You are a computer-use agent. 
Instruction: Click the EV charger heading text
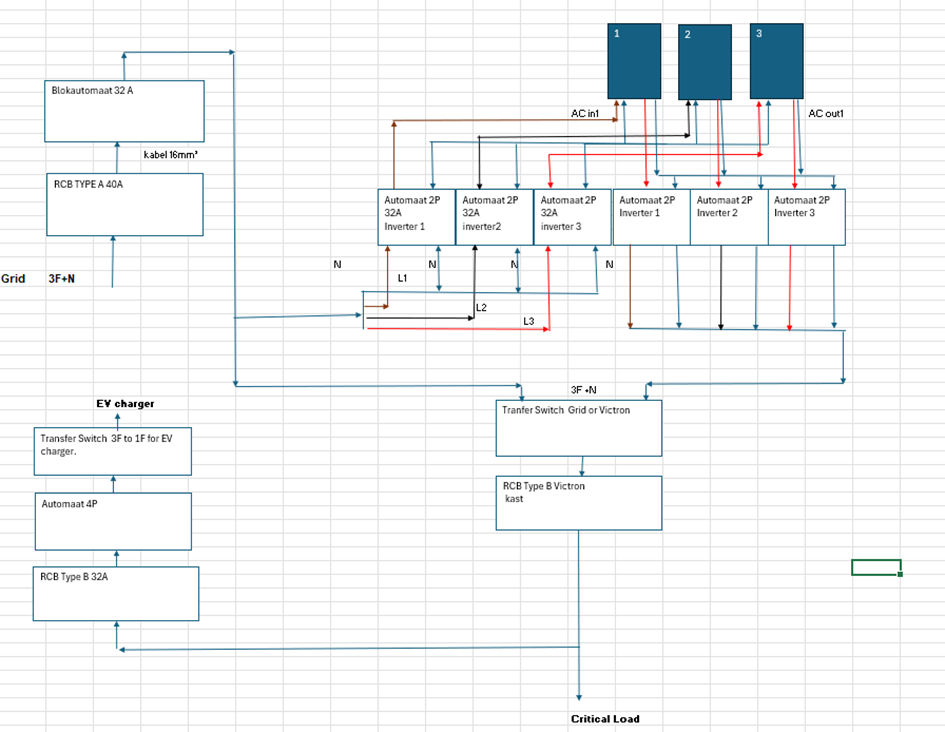[125, 404]
